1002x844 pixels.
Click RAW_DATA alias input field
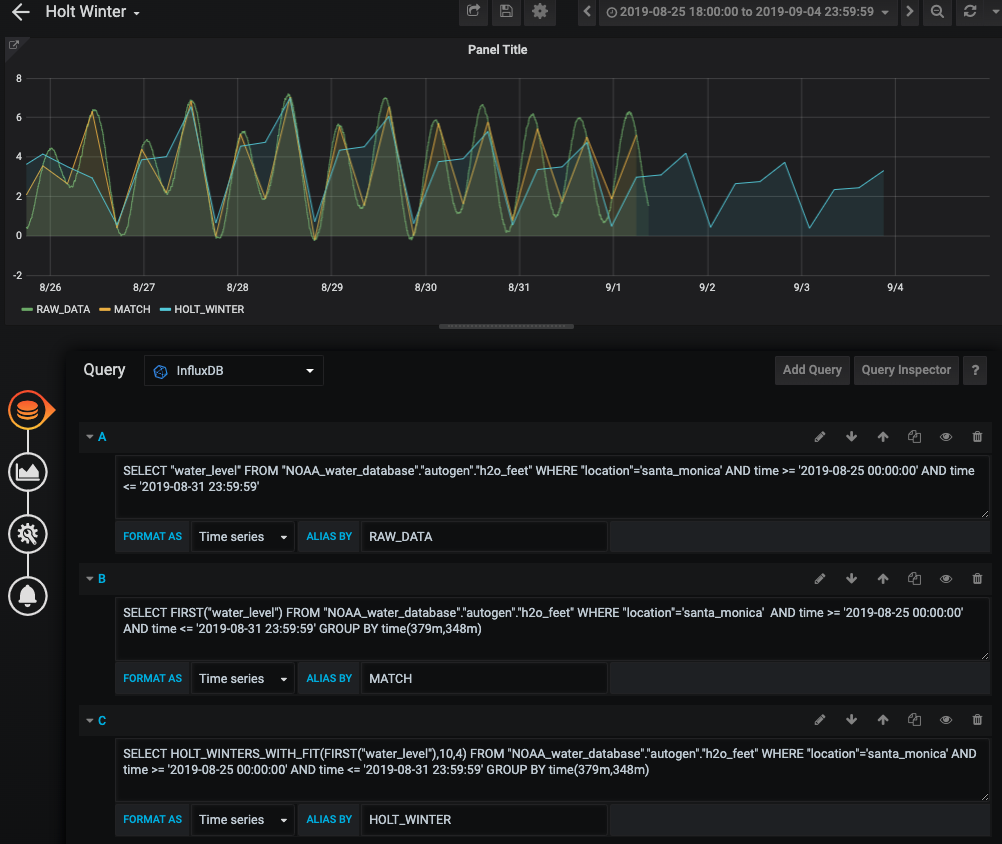(x=484, y=537)
